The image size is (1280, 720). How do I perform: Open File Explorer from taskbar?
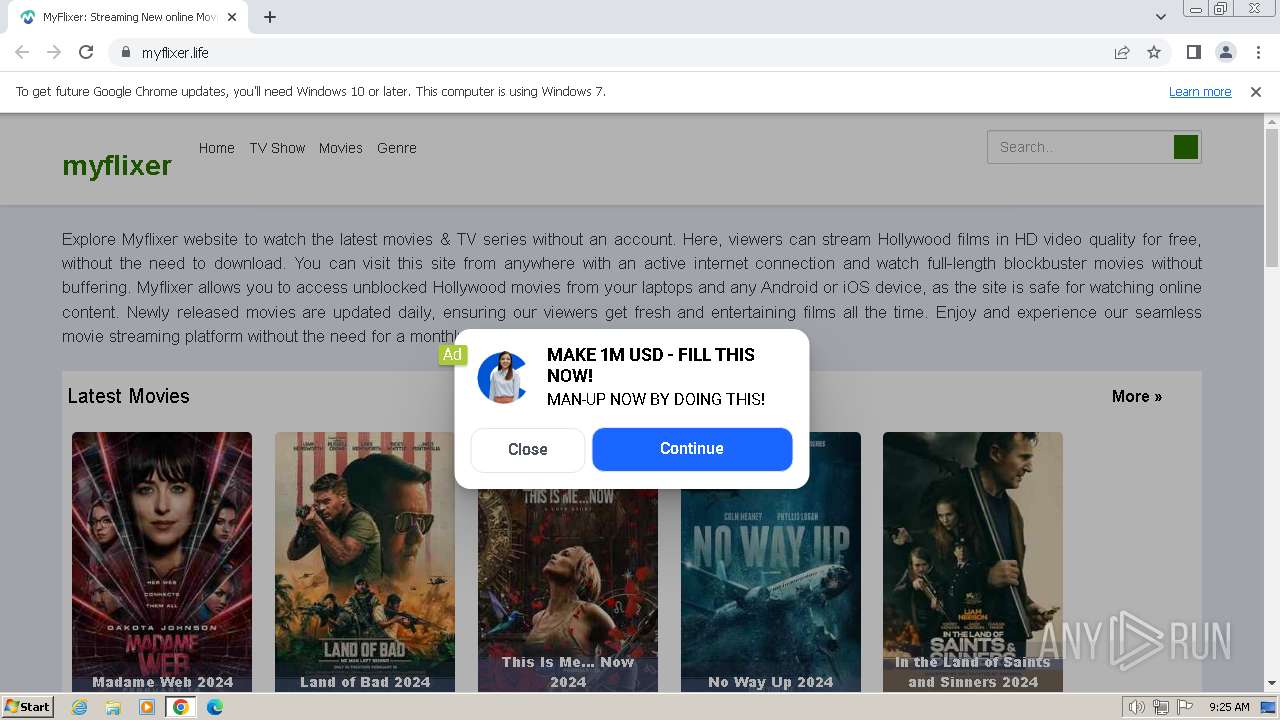[x=113, y=707]
